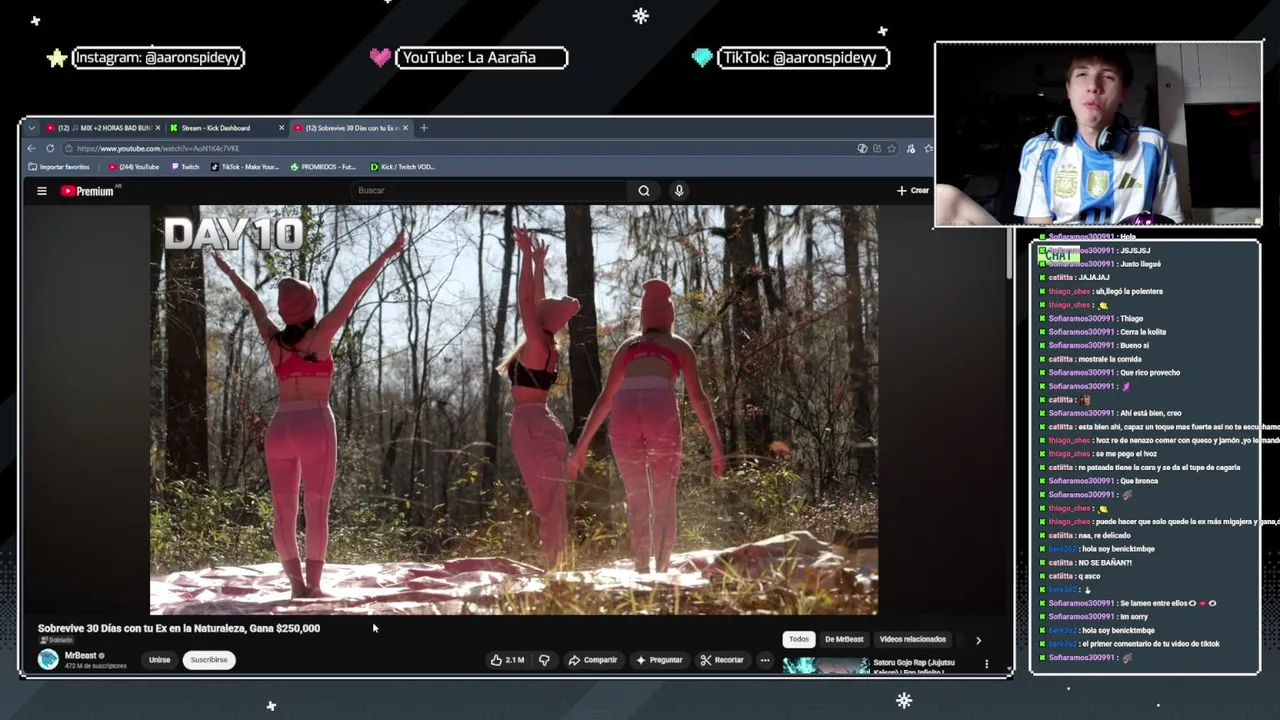This screenshot has width=1280, height=720.
Task: Close the MIX +2 HORAS tab
Action: 157,128
